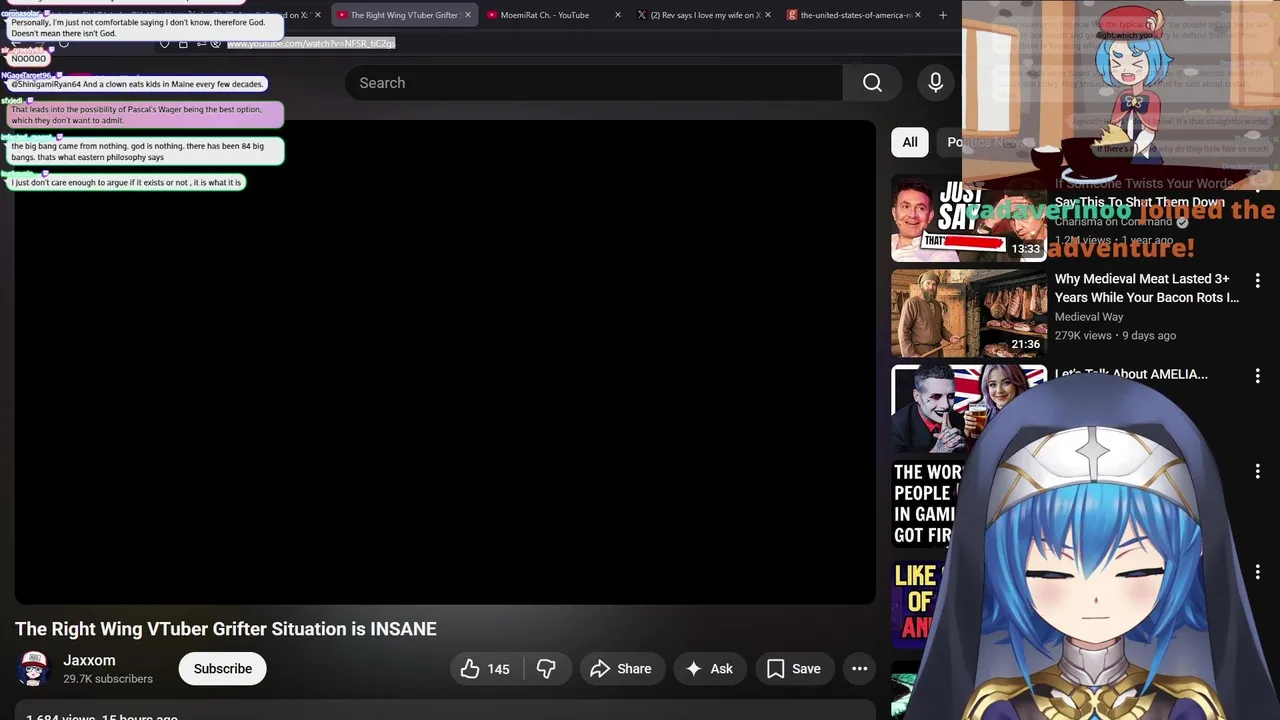Open Just Say That video thumbnail
Image resolution: width=1280 pixels, height=720 pixels.
point(968,218)
